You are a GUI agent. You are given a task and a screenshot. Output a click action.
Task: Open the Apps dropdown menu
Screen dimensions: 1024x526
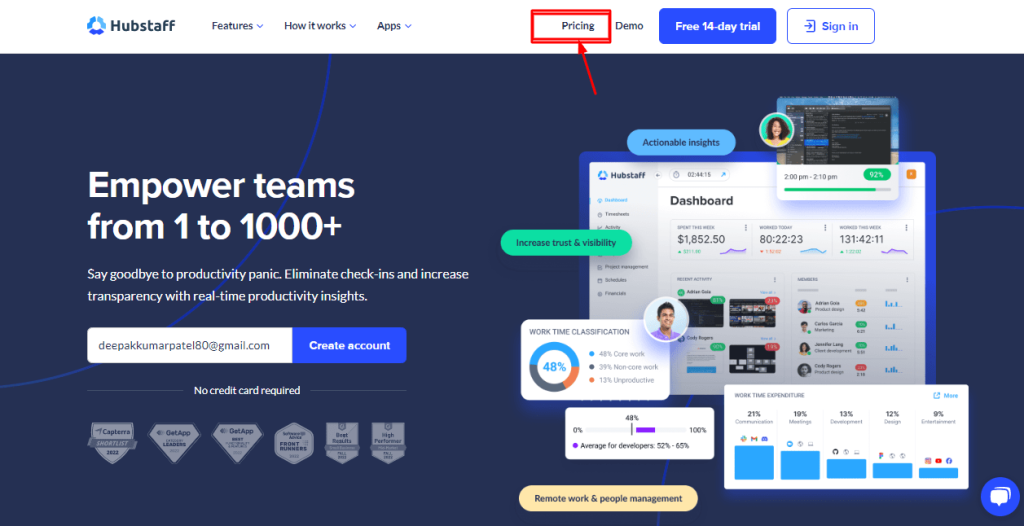(x=394, y=26)
